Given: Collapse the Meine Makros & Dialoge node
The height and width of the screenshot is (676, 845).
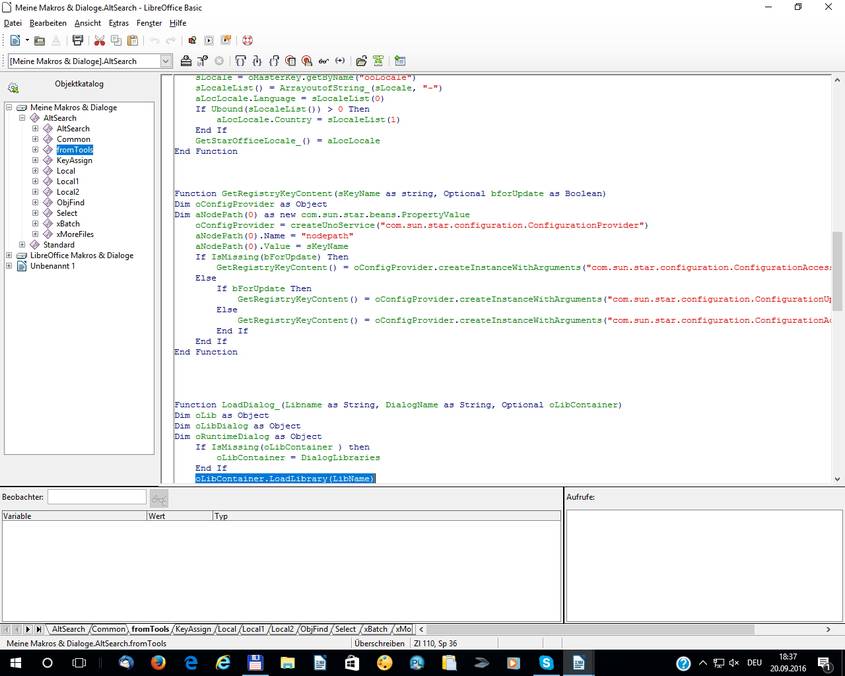Looking at the screenshot, I should click(x=9, y=107).
